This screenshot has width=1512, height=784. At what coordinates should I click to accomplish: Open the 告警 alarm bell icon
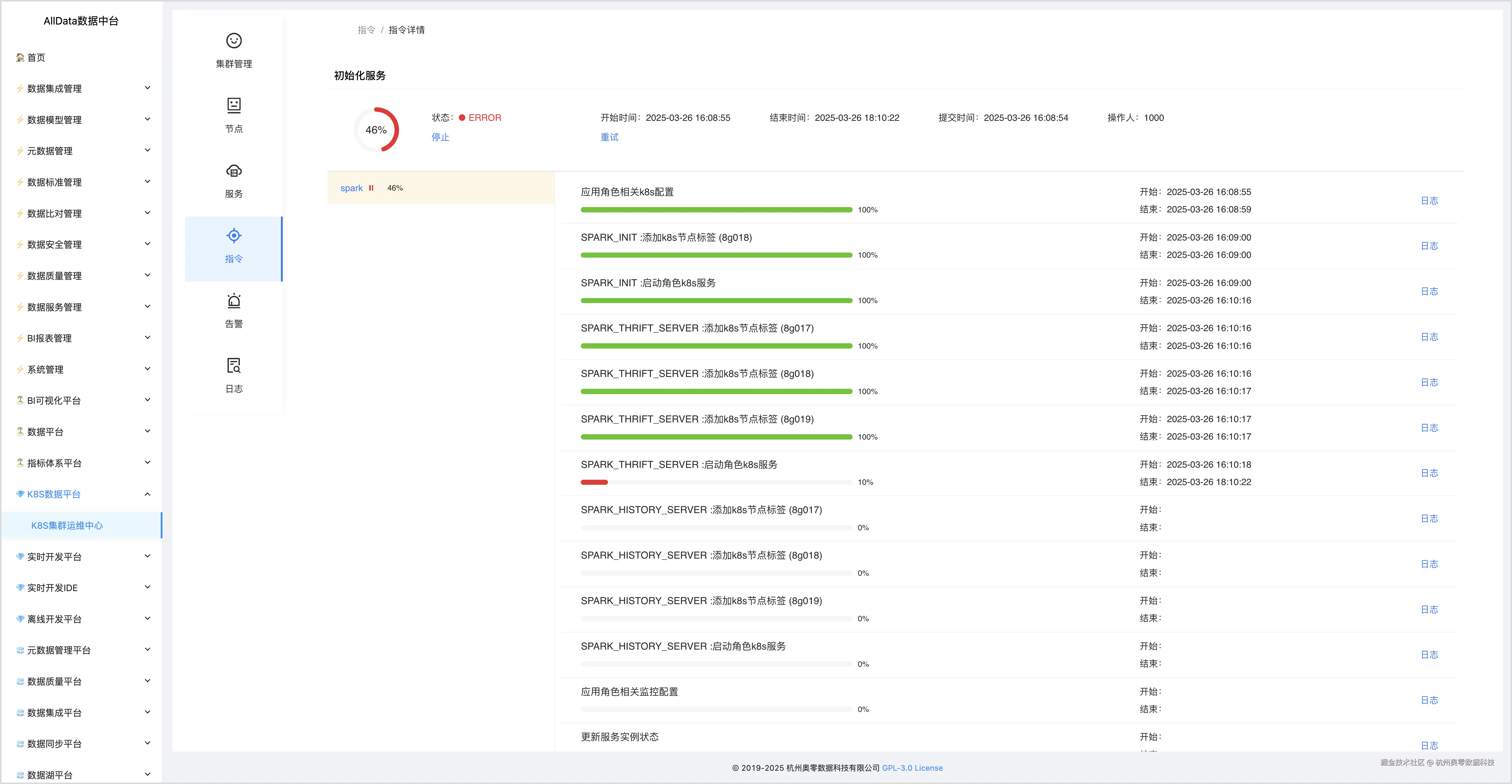click(x=234, y=301)
